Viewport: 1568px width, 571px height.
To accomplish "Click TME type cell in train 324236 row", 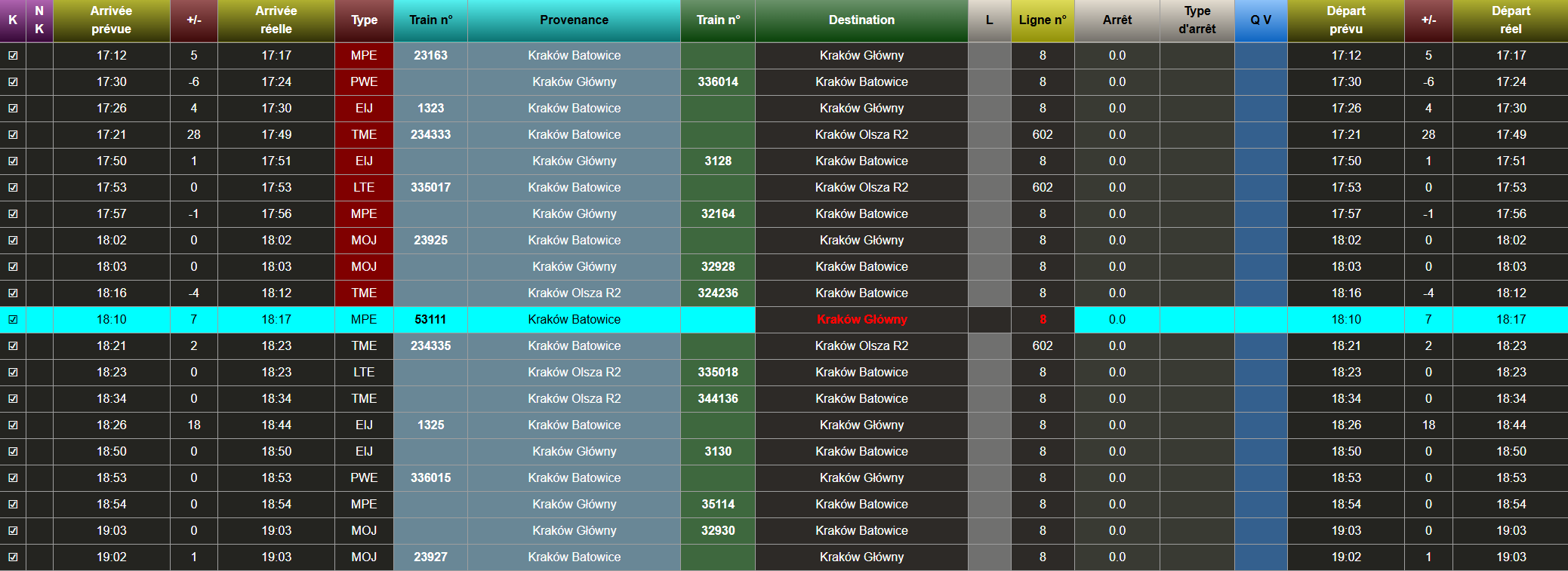I will click(x=364, y=293).
